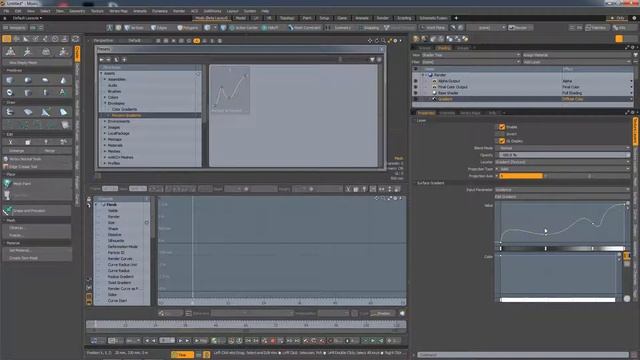This screenshot has height=360, width=640.
Task: Click the Edit Gradient button
Action: 562,197
